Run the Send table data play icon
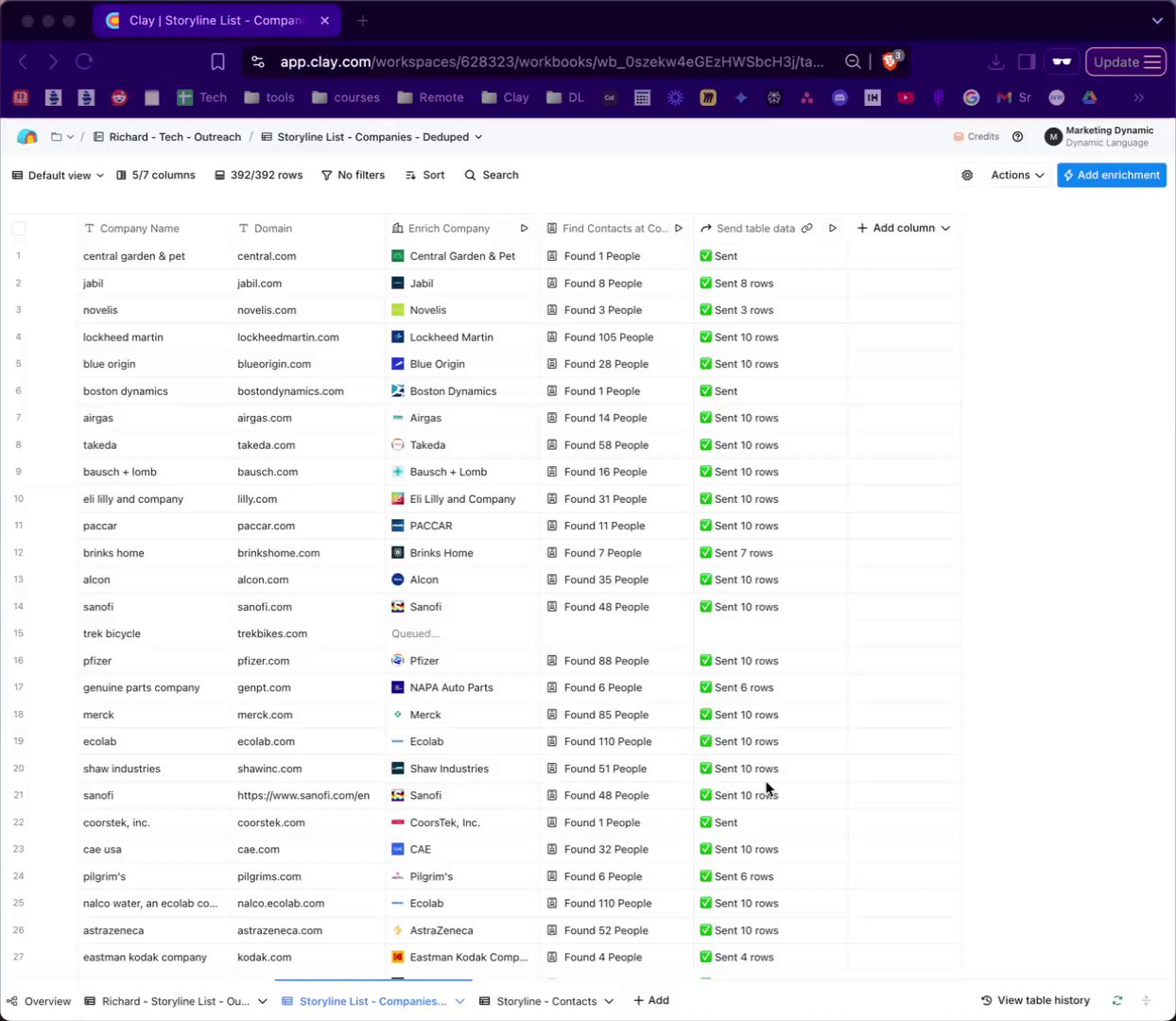Screen dimensions: 1176x1021 (x=832, y=228)
